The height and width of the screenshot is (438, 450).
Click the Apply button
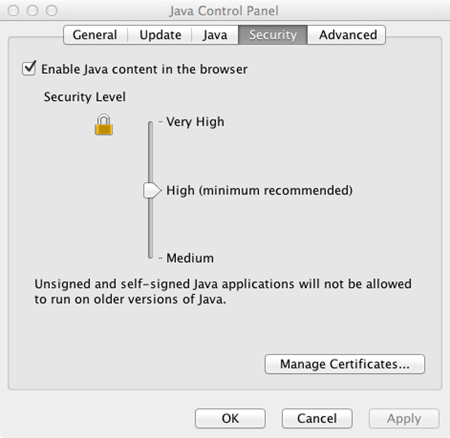click(x=404, y=418)
